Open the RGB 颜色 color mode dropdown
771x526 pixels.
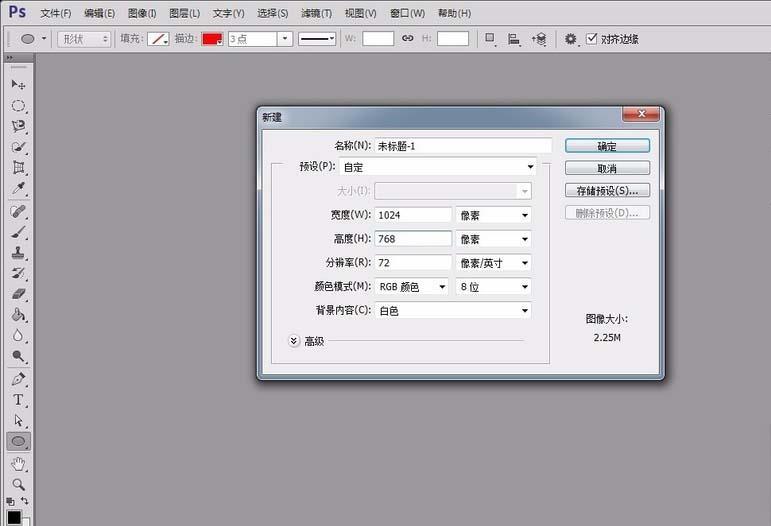coord(412,286)
